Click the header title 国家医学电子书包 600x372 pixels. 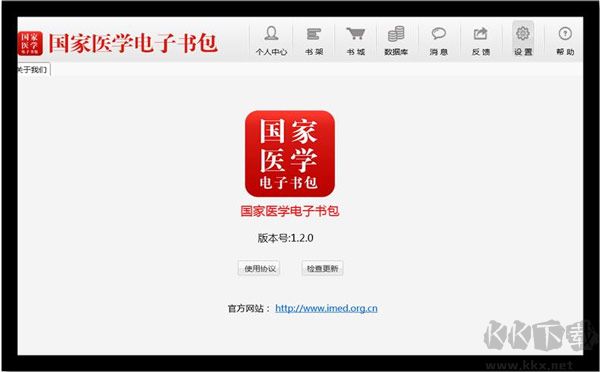(133, 43)
